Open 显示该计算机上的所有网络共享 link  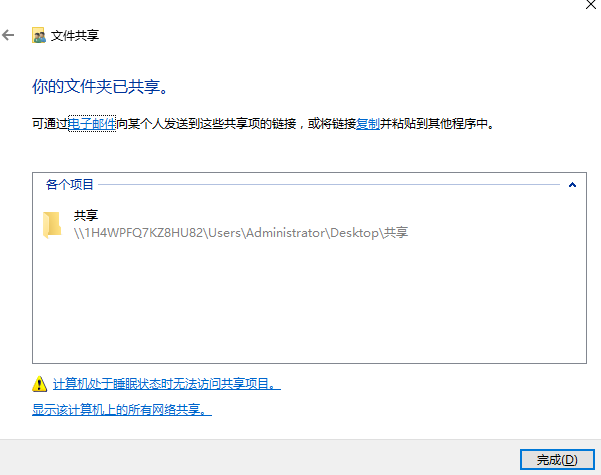pyautogui.click(x=122, y=409)
